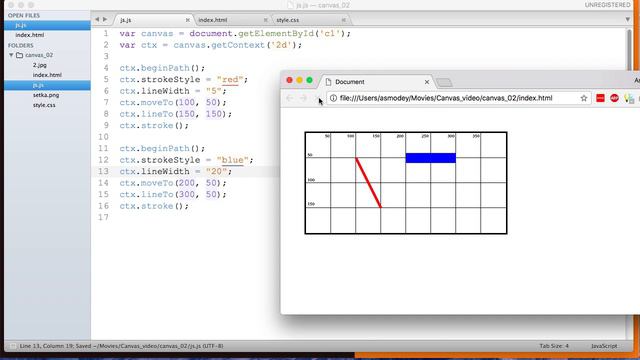Go to previous tab with left arrow

coord(97,19)
